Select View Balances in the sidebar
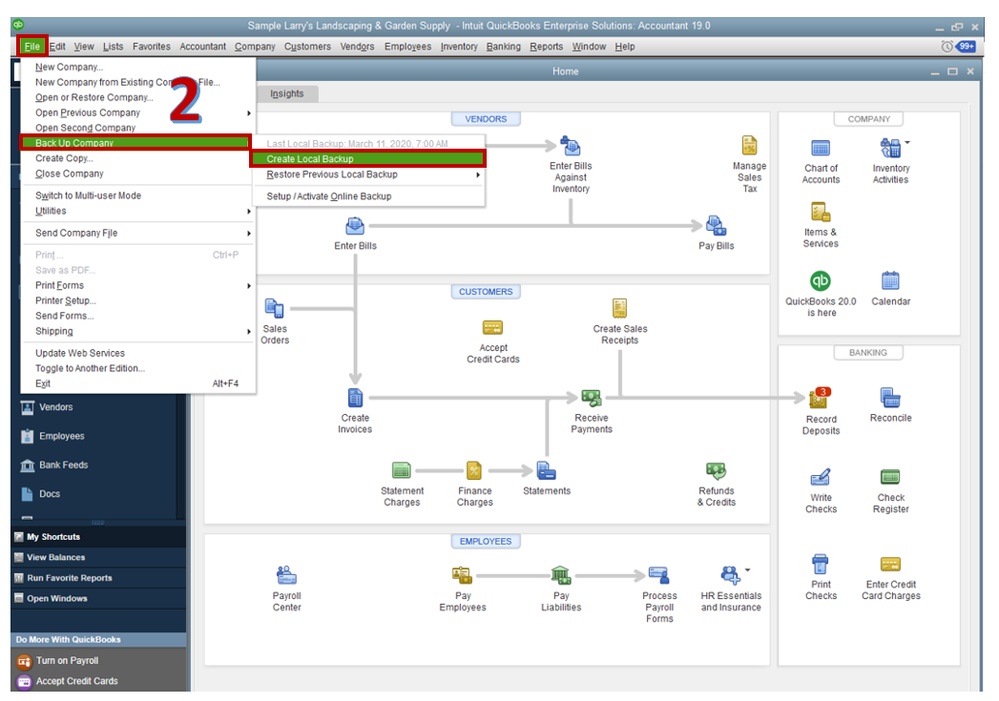 pyautogui.click(x=98, y=558)
